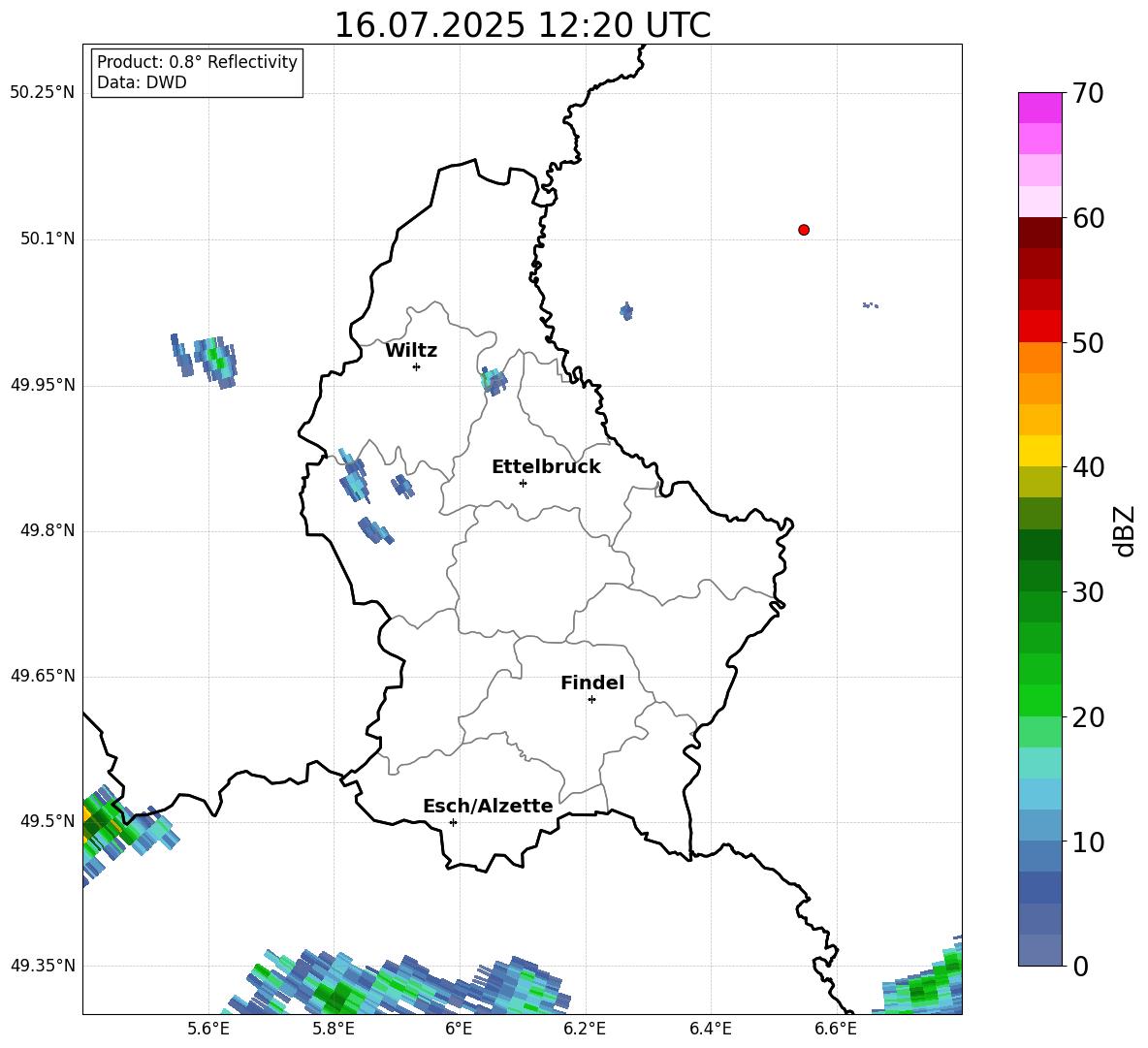Click the dBZ colorbar axis label
The height and width of the screenshot is (1048, 1148).
coord(1123,530)
